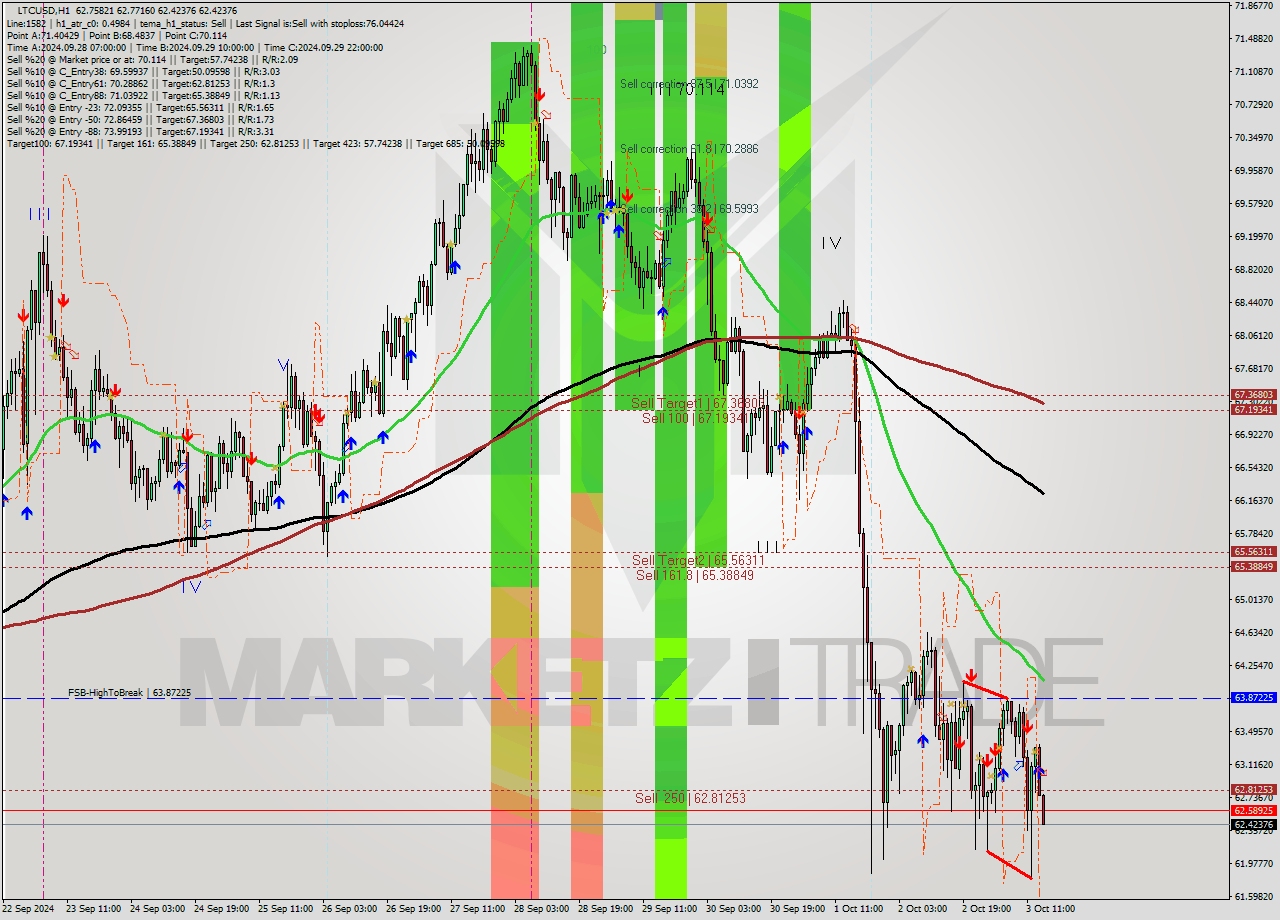Screen dimensions: 1280x920
Task: Click the '30 Sep 03:00' time label
Action: (x=733, y=909)
